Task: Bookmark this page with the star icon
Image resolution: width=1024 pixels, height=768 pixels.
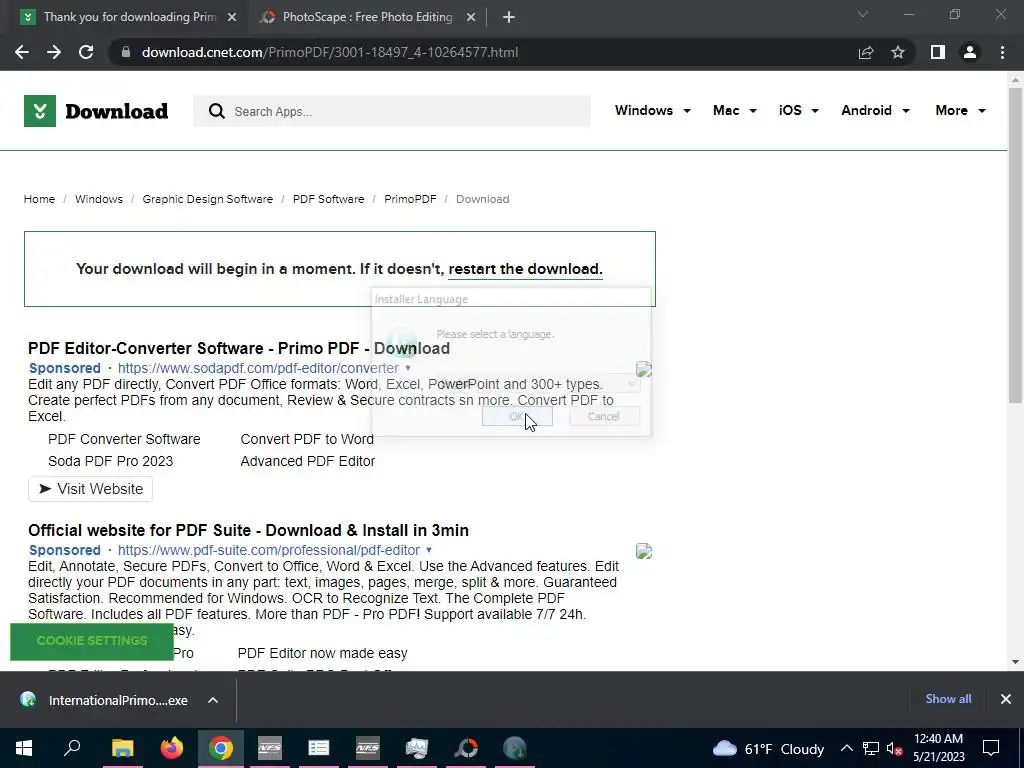Action: coord(898,52)
